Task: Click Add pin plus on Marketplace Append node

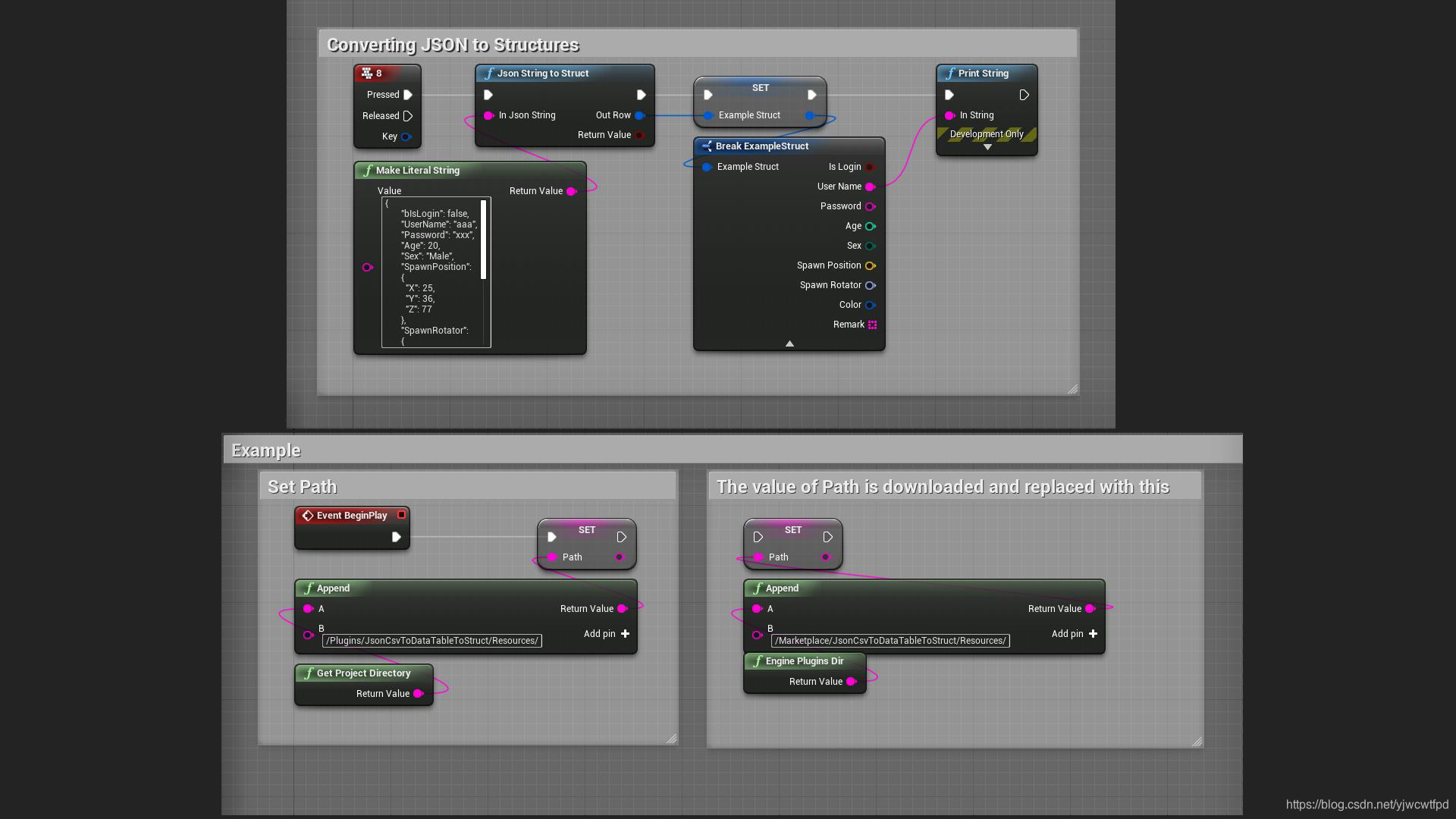Action: pyautogui.click(x=1093, y=634)
